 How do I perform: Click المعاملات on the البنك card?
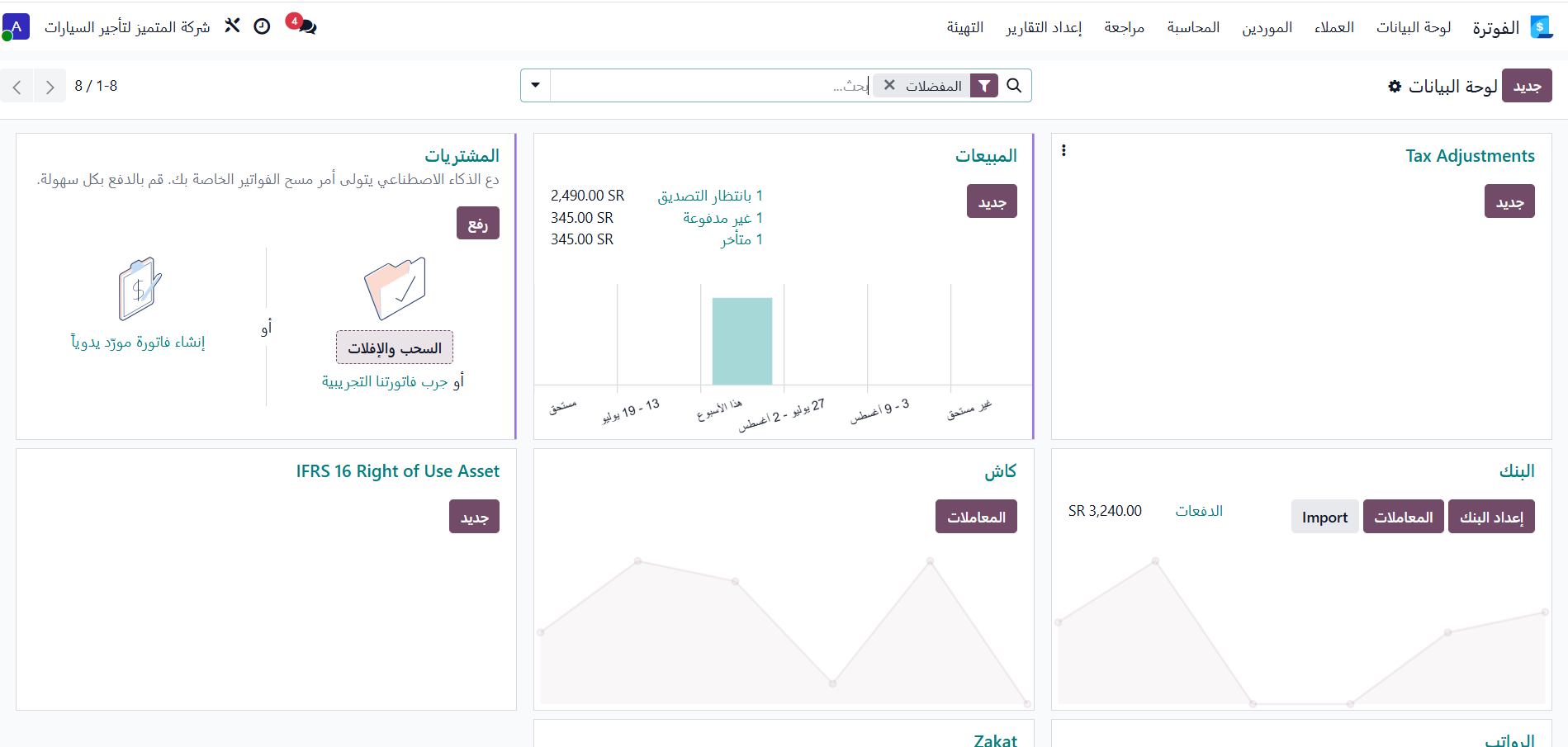click(1403, 517)
